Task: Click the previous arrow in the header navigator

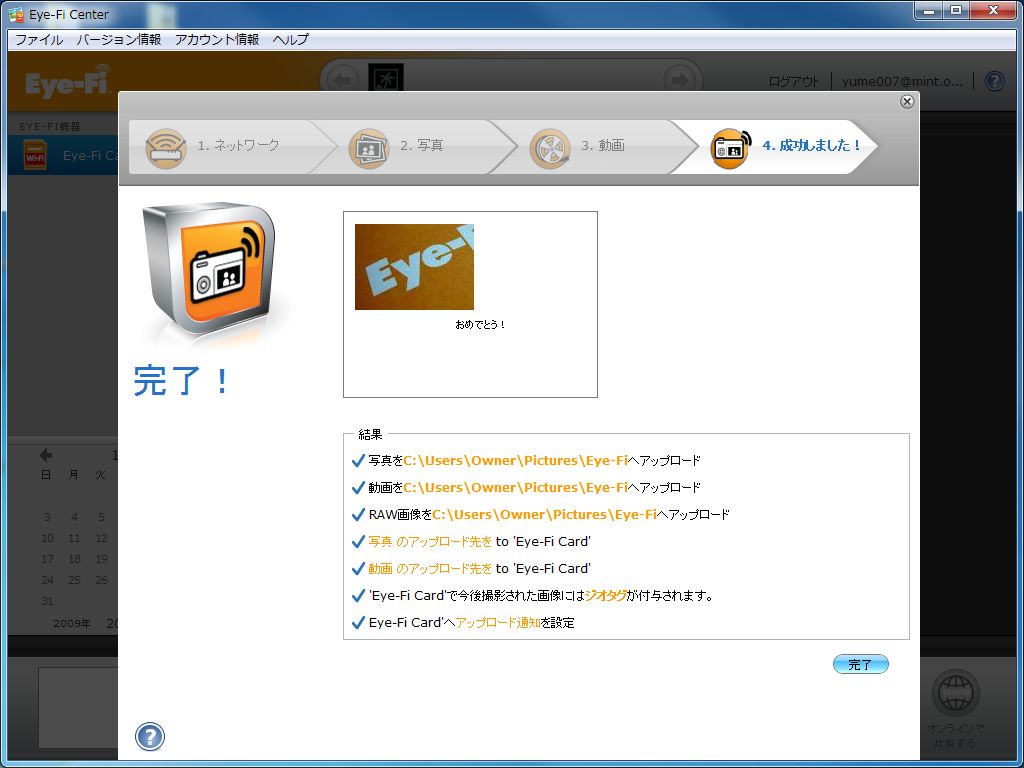Action: (x=342, y=80)
